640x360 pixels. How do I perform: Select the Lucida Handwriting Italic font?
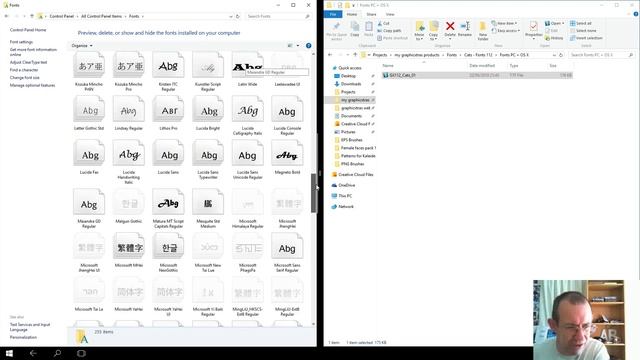click(129, 162)
